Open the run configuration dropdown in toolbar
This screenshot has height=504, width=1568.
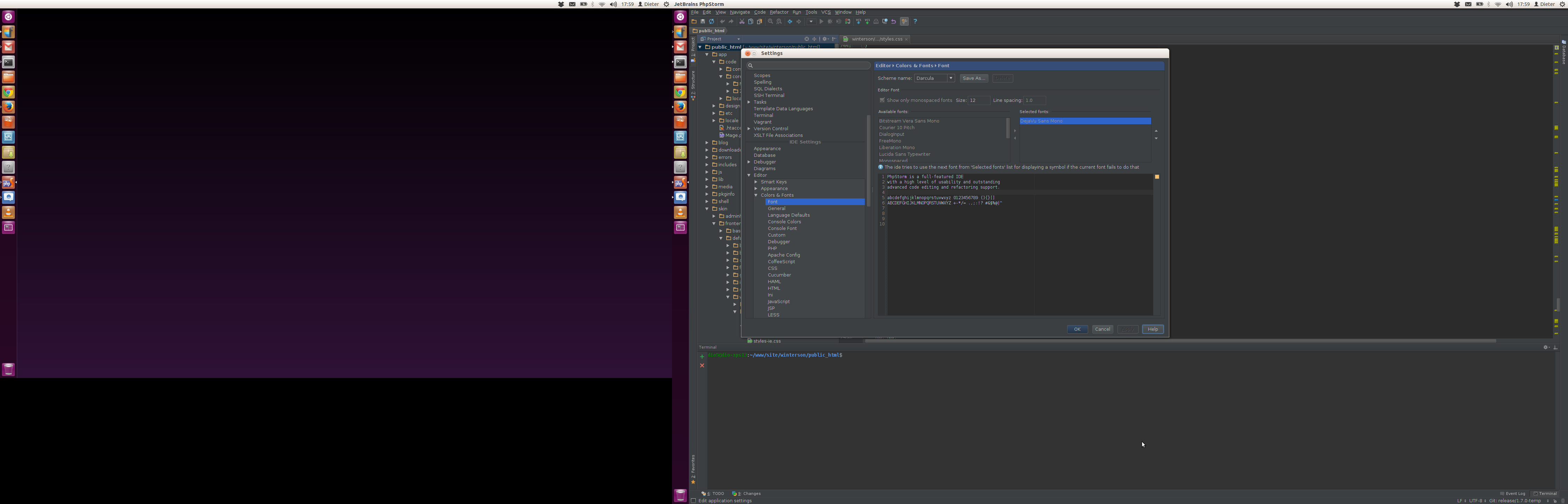pyautogui.click(x=811, y=21)
